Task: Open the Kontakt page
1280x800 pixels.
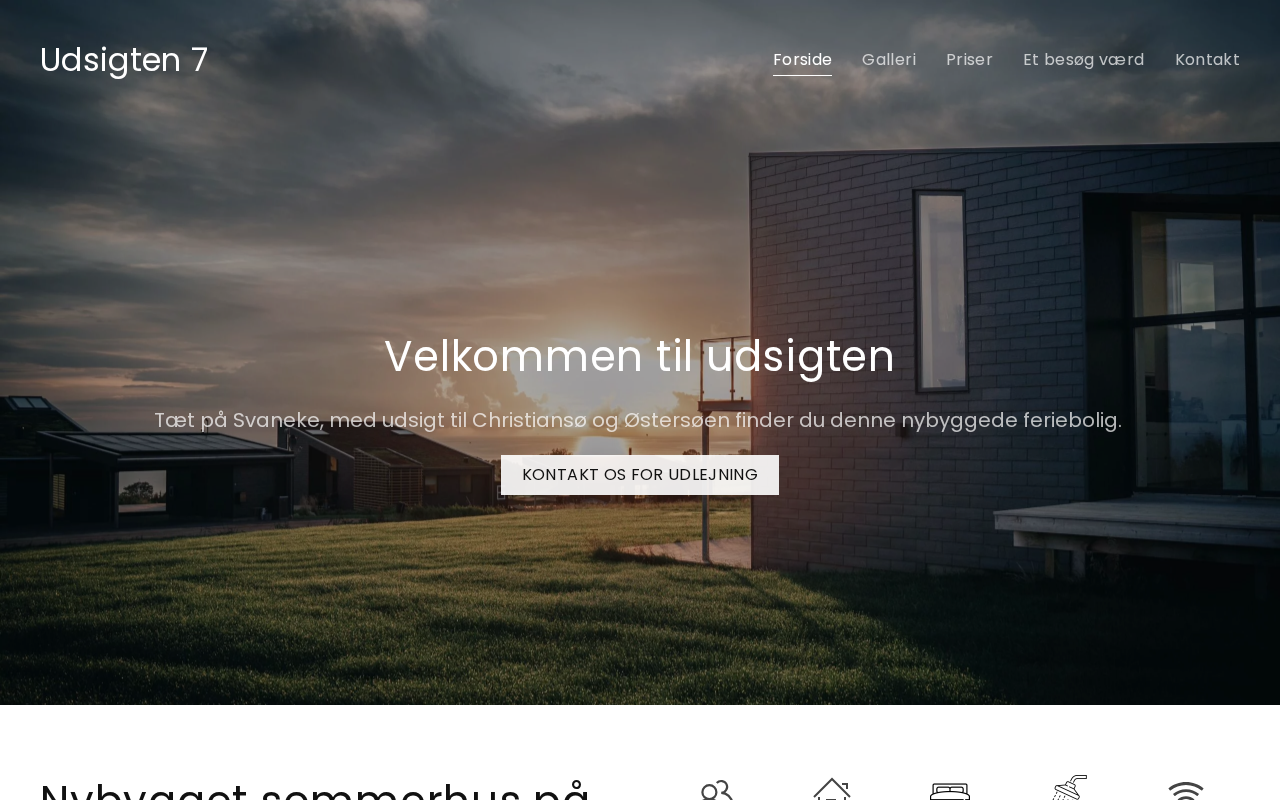Action: [x=1207, y=60]
